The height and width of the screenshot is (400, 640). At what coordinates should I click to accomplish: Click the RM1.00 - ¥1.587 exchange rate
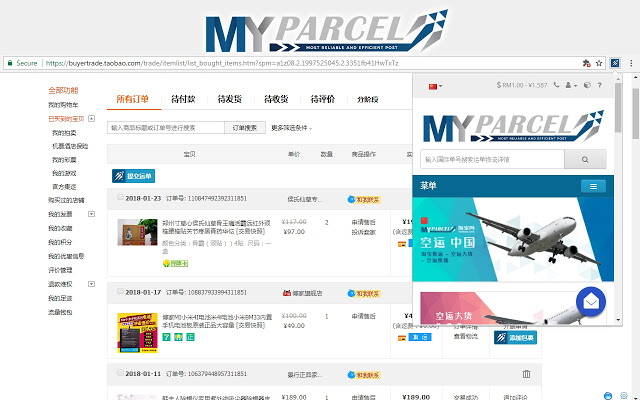(522, 85)
